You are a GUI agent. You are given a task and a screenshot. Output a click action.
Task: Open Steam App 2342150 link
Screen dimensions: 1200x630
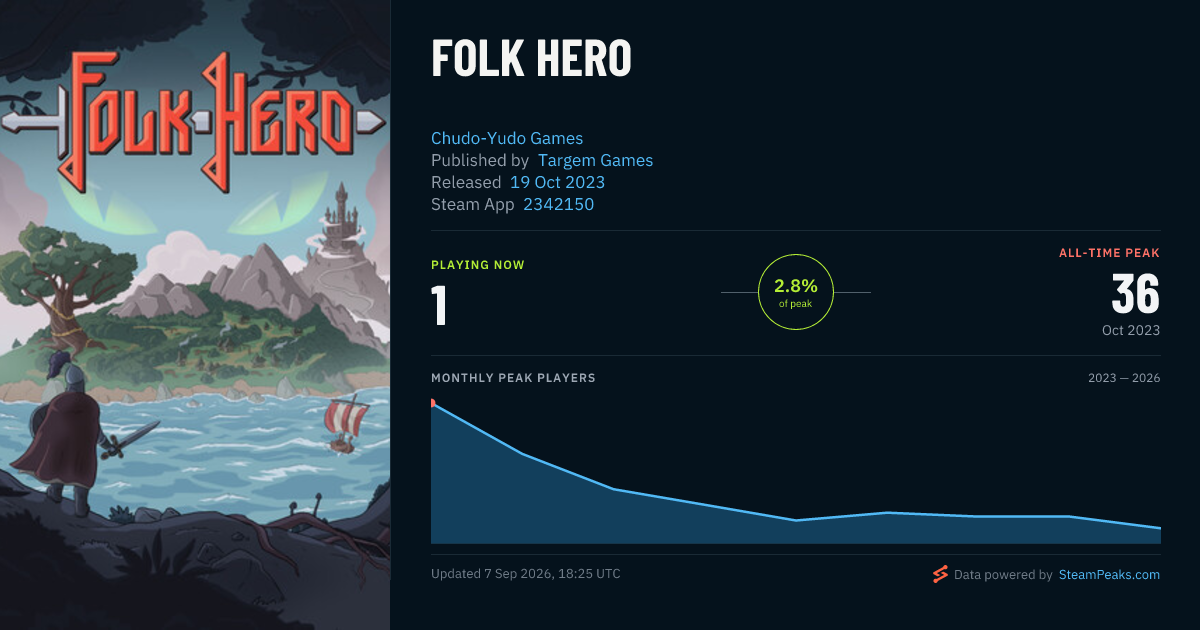click(x=559, y=204)
